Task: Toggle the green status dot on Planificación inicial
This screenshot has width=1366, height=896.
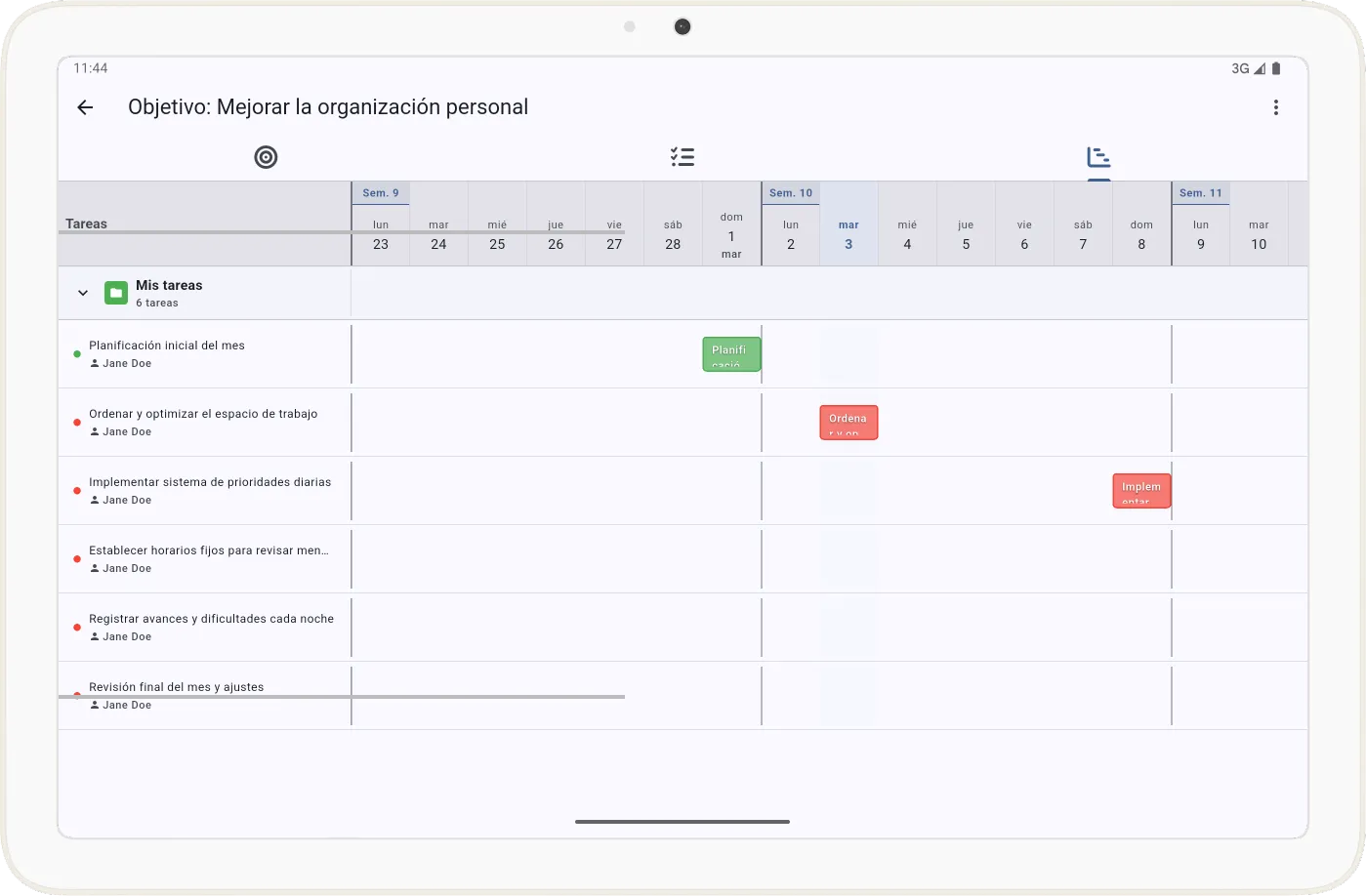Action: click(76, 354)
